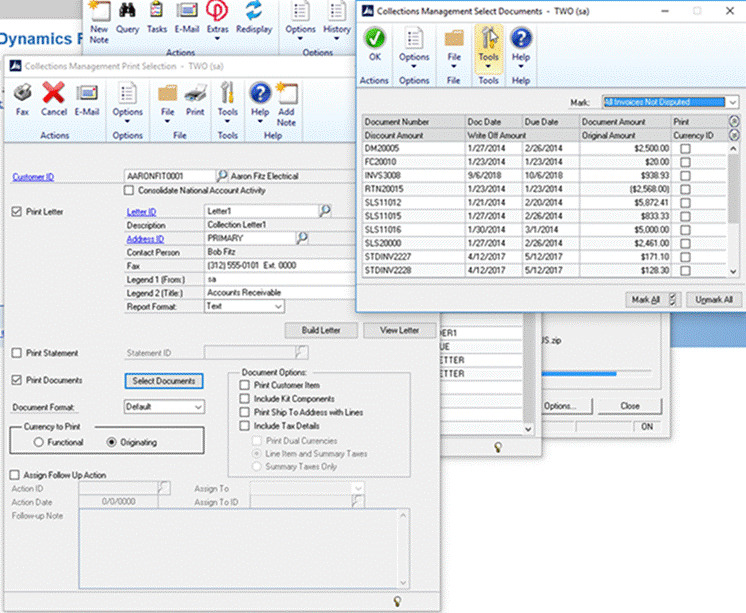Click the Fax icon in Print Selection
This screenshot has width=746, height=613.
[x=22, y=93]
